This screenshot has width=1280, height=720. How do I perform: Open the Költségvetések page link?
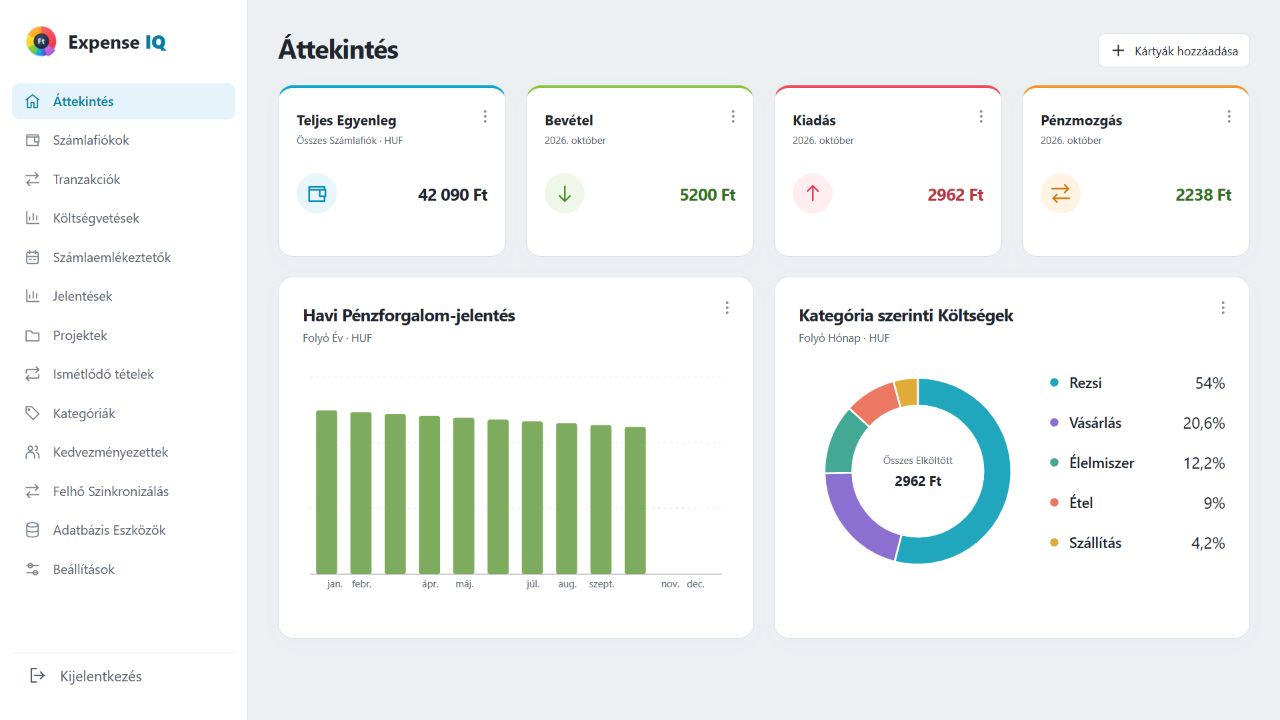click(124, 218)
